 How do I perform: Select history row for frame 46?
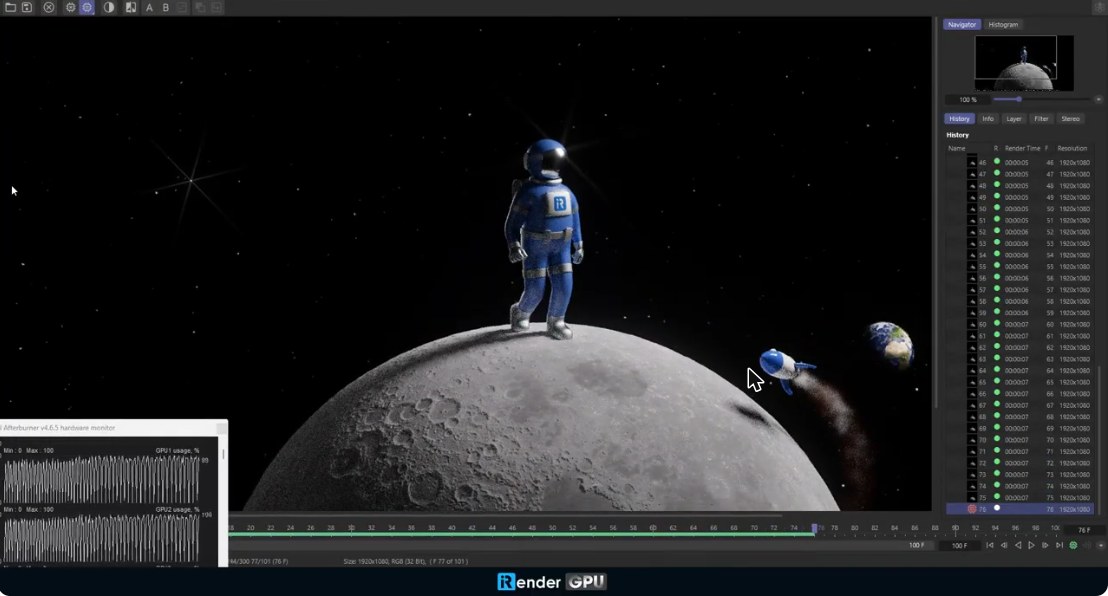1020,163
